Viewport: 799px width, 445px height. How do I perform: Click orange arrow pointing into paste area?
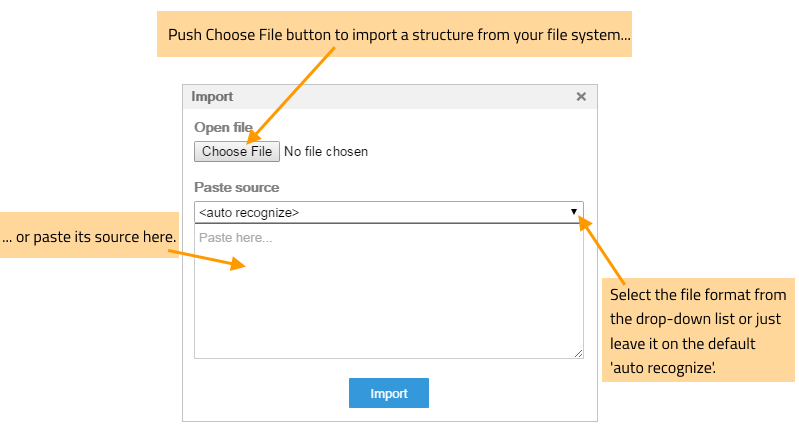[x=207, y=259]
